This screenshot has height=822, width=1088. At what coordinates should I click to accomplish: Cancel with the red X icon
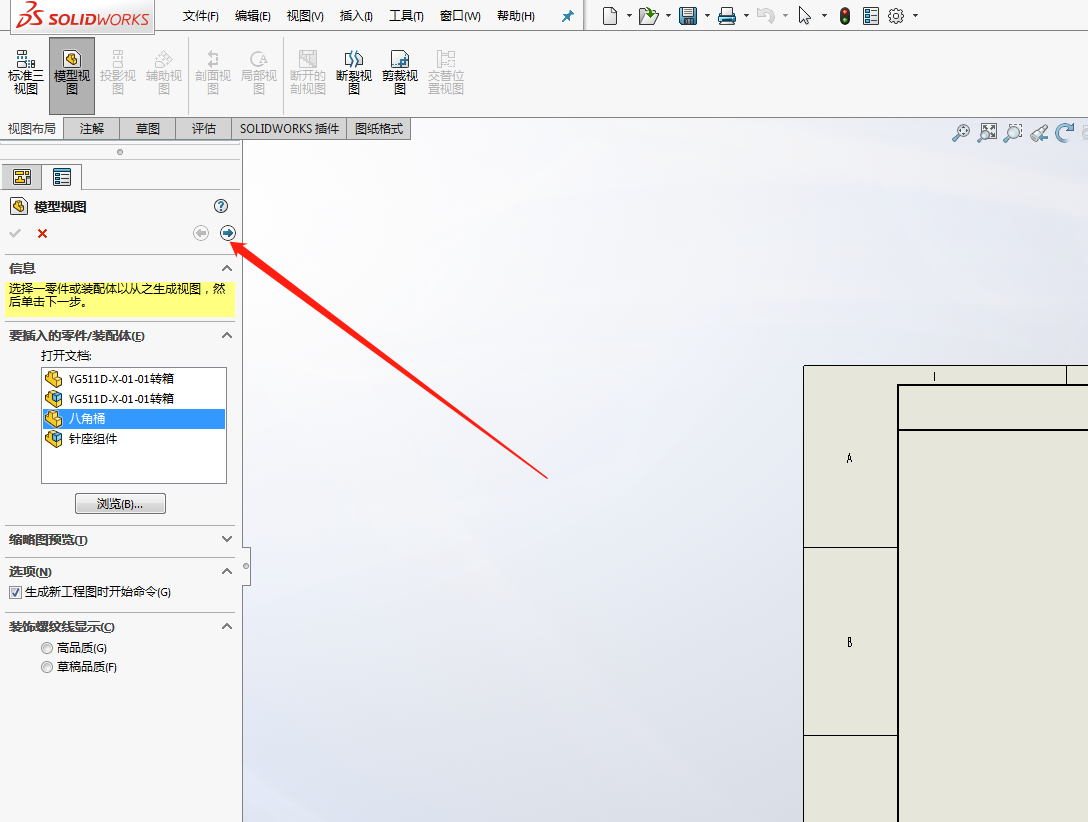(42, 234)
